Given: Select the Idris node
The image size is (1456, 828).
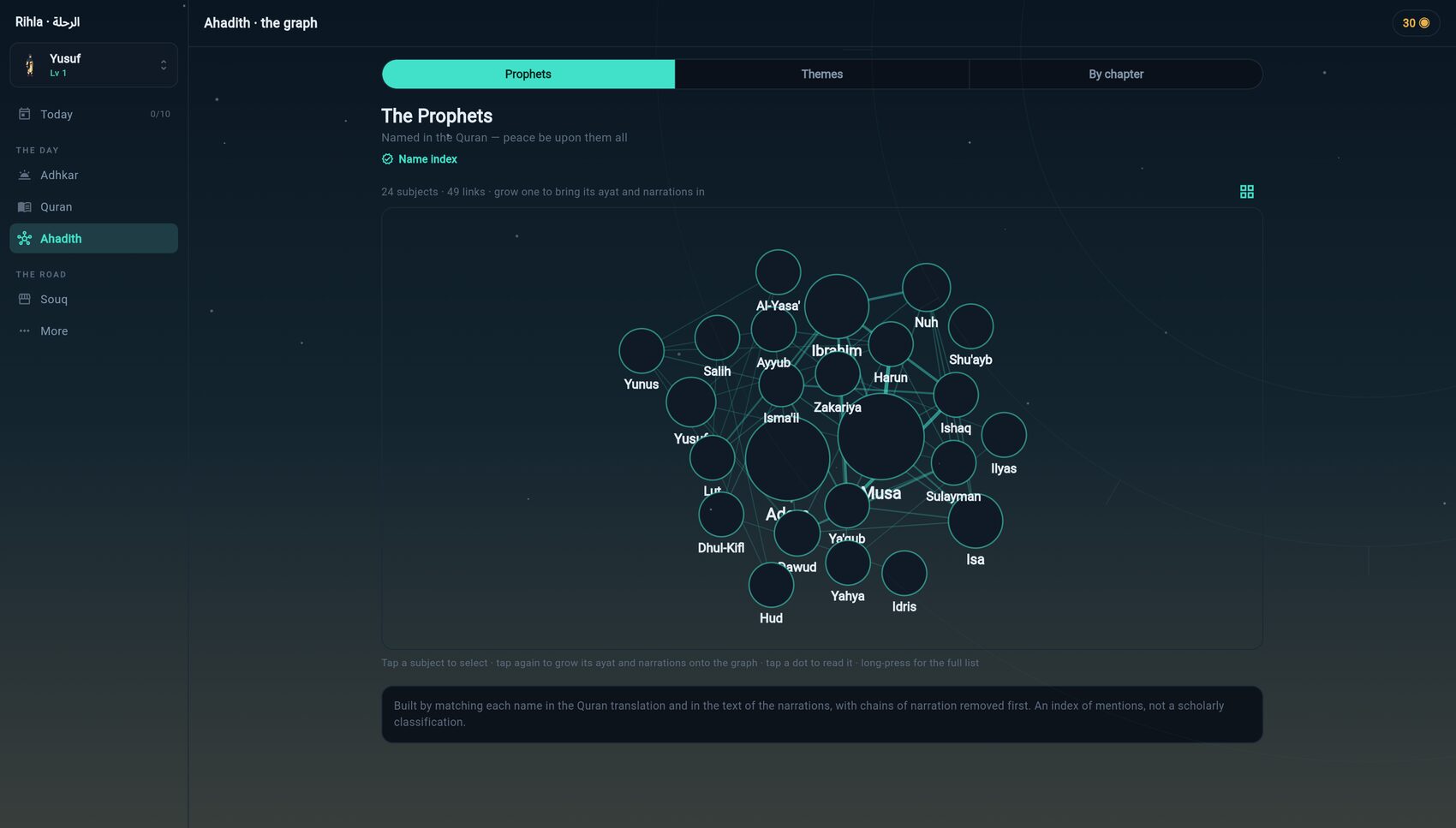Looking at the screenshot, I should [x=904, y=573].
